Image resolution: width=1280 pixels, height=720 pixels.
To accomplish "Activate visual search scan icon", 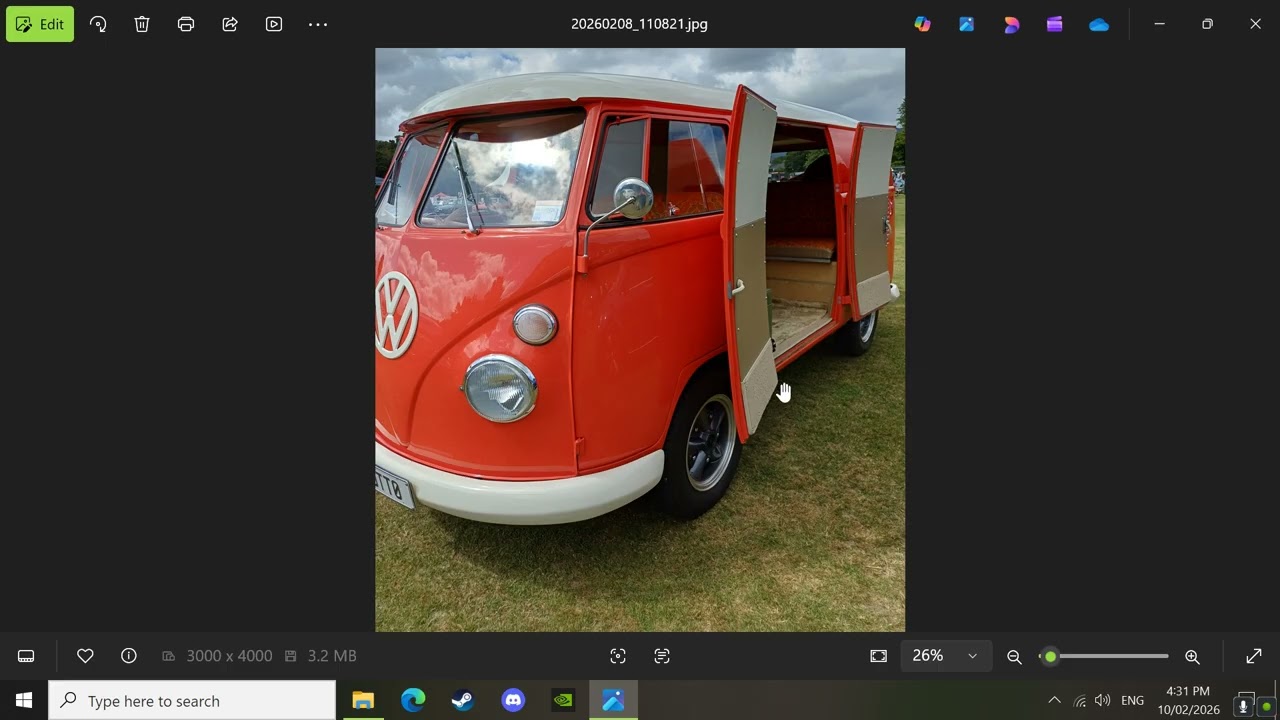I will pos(618,656).
